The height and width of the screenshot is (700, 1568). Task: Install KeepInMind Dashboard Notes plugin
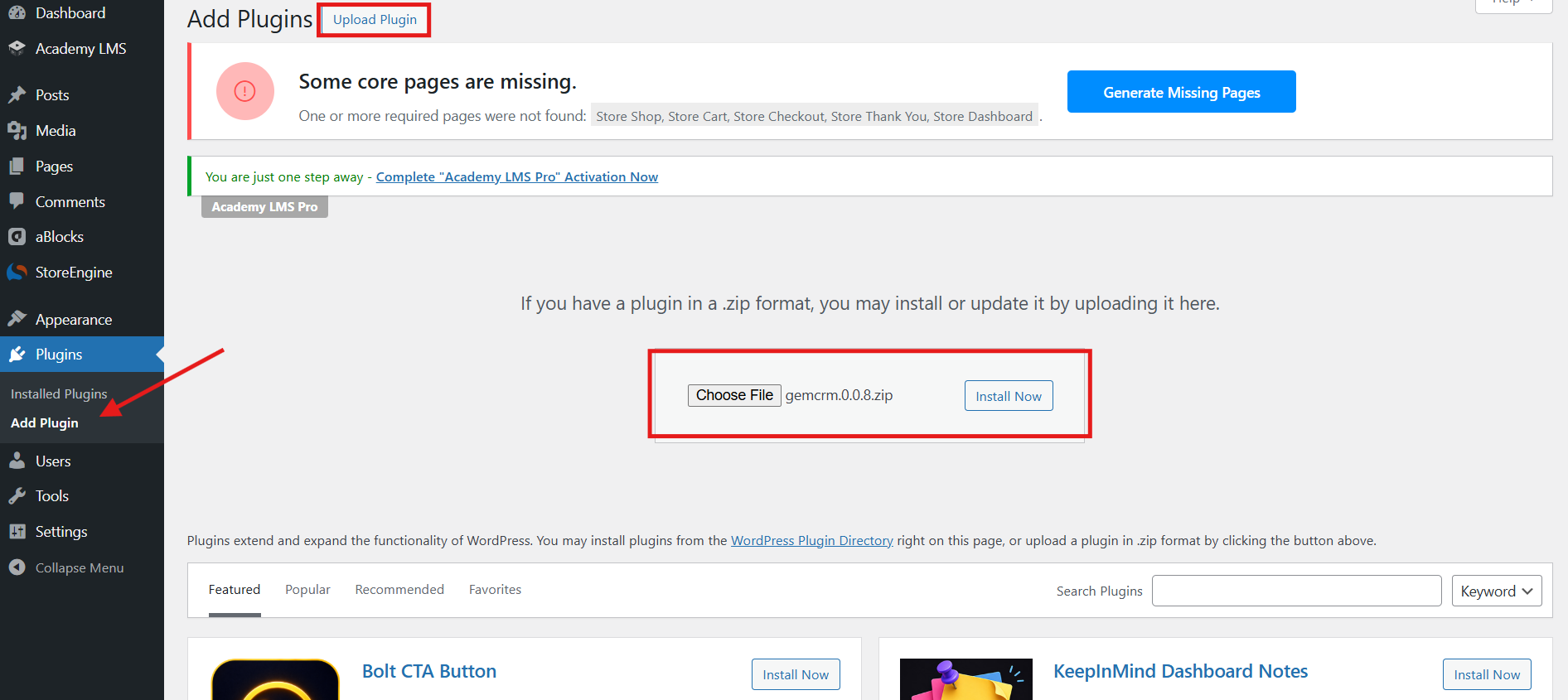1487,674
